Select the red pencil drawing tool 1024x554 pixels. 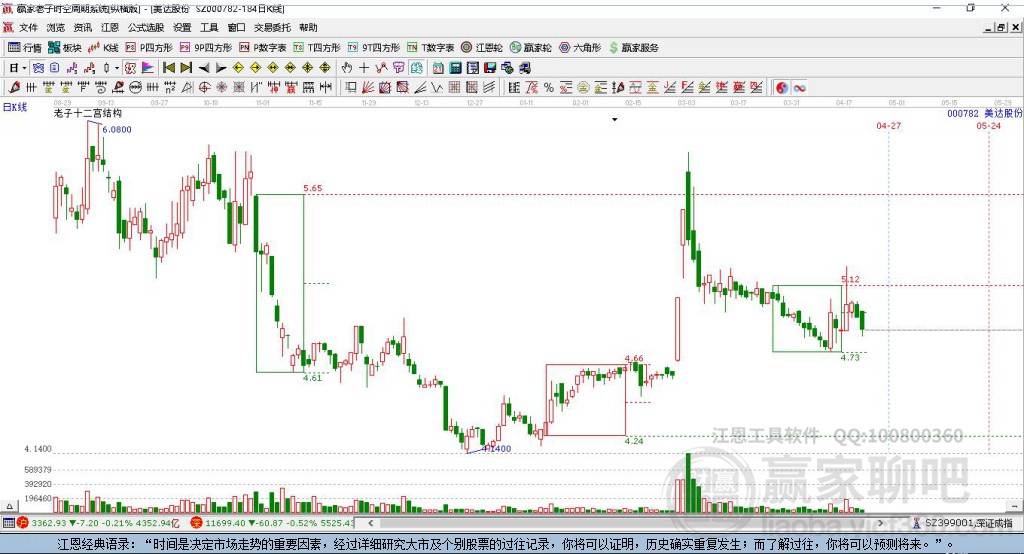click(x=14, y=87)
